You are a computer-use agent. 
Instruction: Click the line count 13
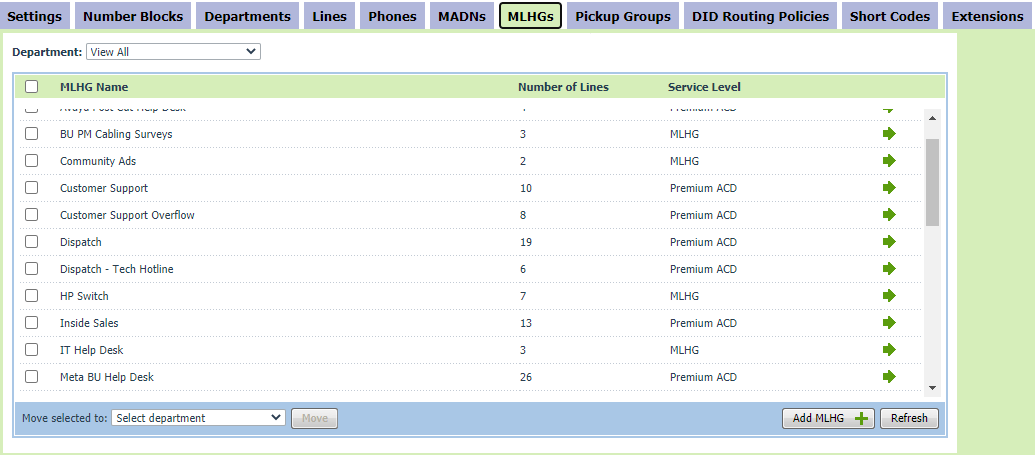pyautogui.click(x=525, y=323)
